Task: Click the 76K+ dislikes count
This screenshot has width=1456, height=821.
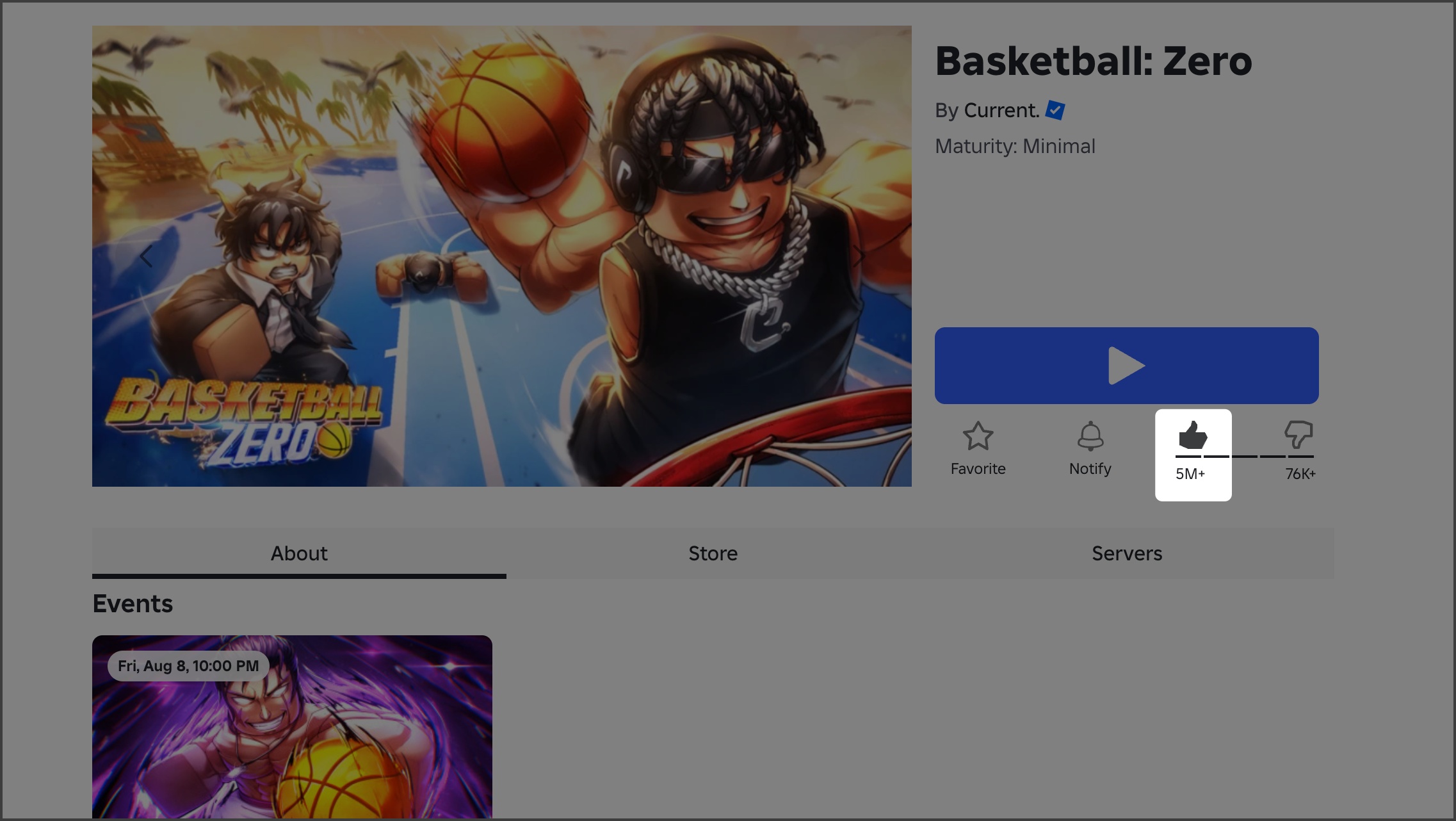Action: [x=1300, y=474]
